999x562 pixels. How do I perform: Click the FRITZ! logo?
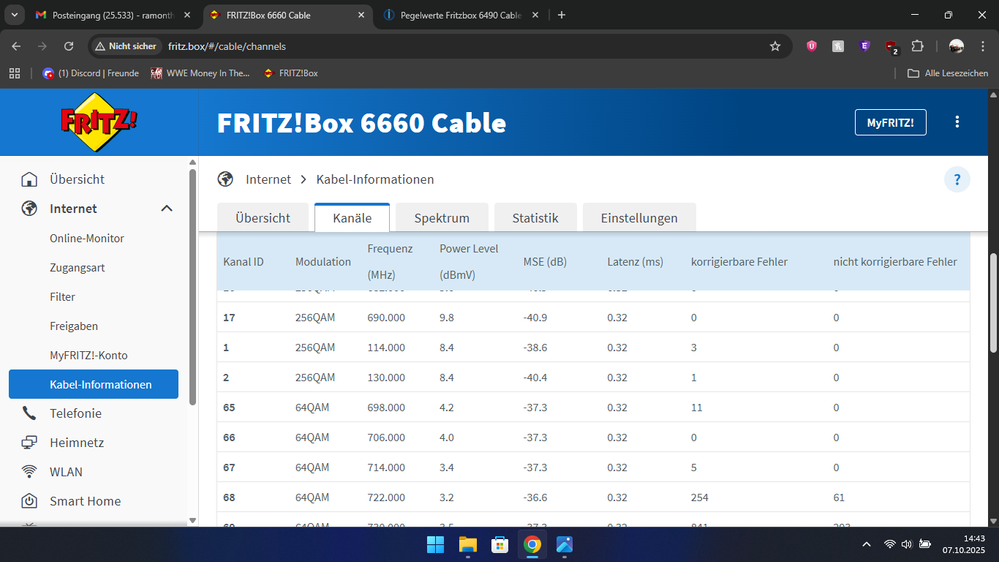click(x=98, y=122)
